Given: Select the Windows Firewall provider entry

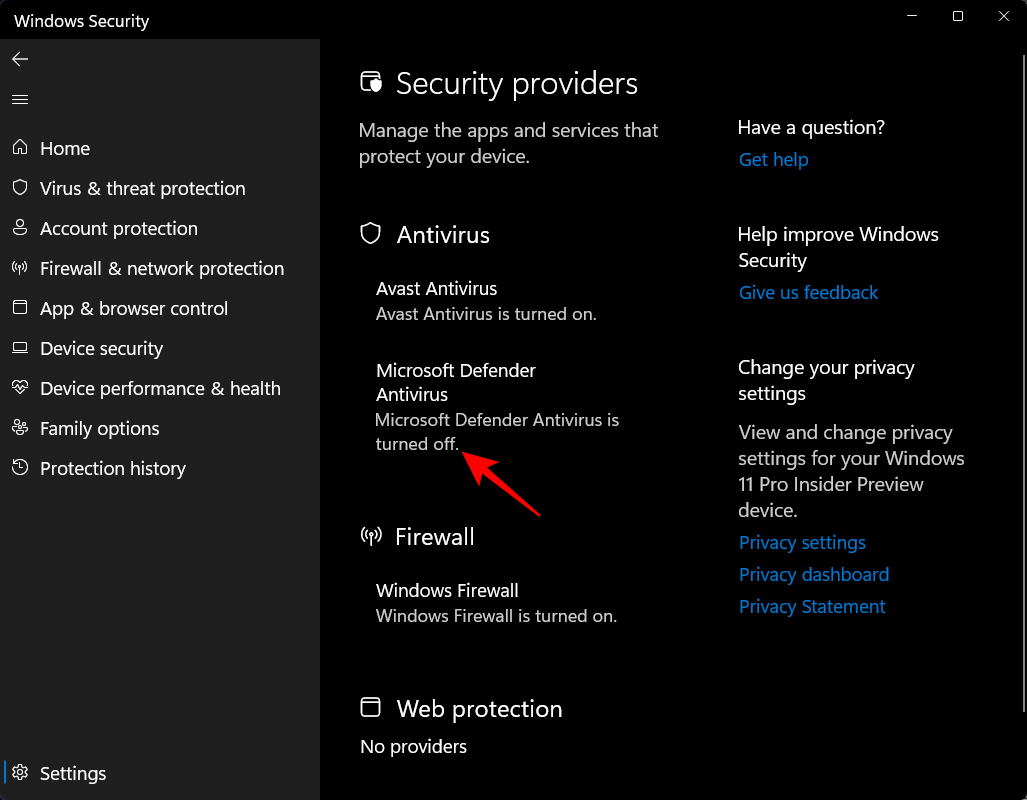Looking at the screenshot, I should pyautogui.click(x=447, y=591).
